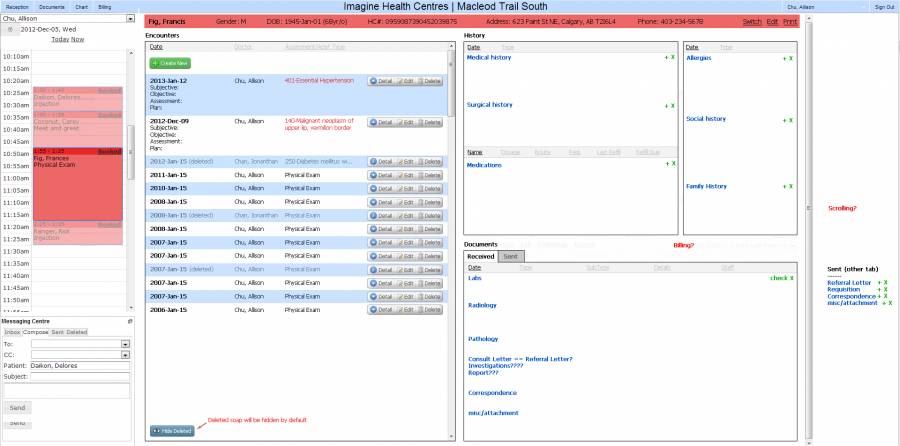Show Deleted messages tab in Messaging Centre

click(x=77, y=332)
